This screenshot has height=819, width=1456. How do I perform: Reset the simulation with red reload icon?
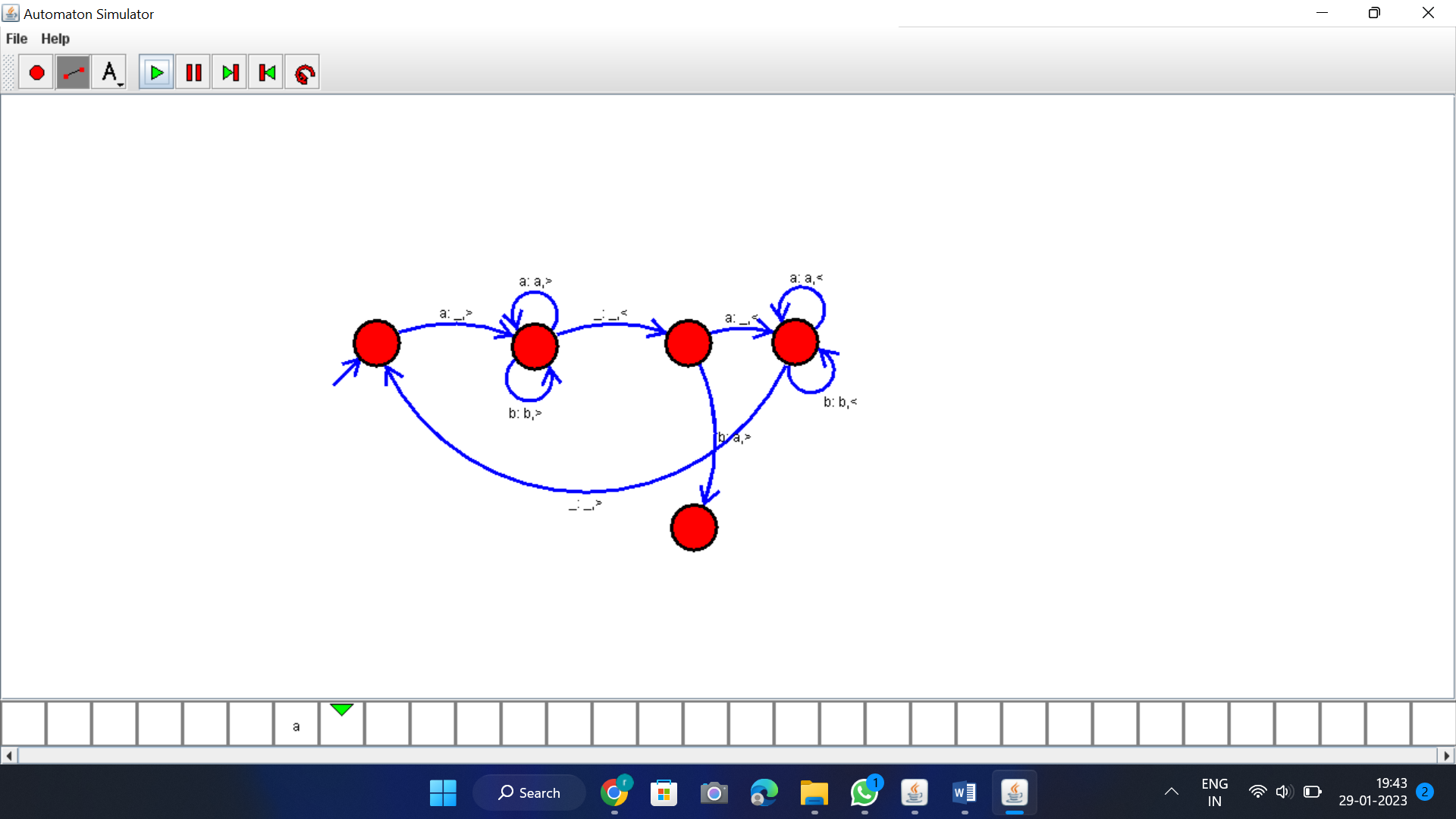point(303,73)
